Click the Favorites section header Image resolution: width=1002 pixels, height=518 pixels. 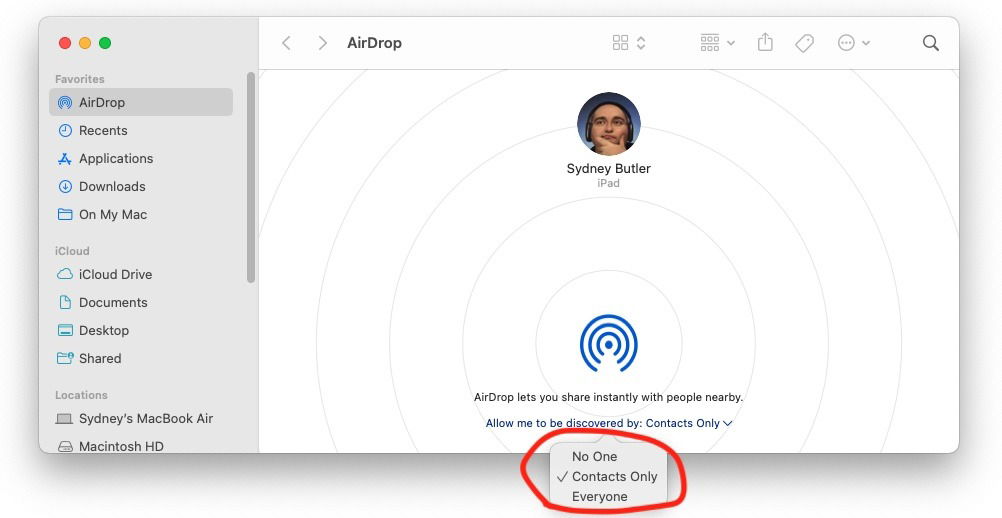tap(79, 79)
